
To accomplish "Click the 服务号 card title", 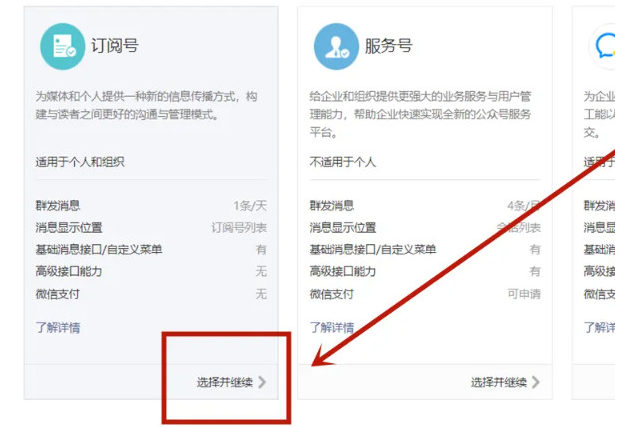I will (x=388, y=45).
